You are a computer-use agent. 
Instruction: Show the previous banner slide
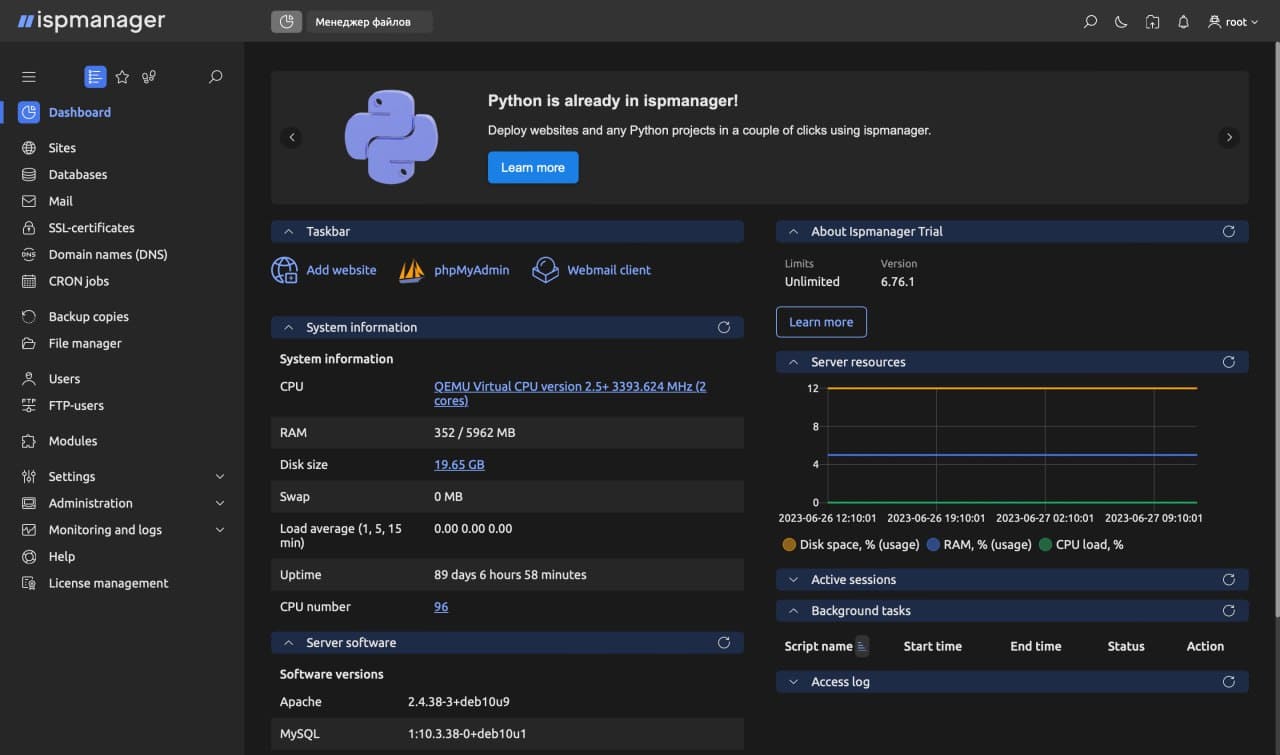(291, 137)
